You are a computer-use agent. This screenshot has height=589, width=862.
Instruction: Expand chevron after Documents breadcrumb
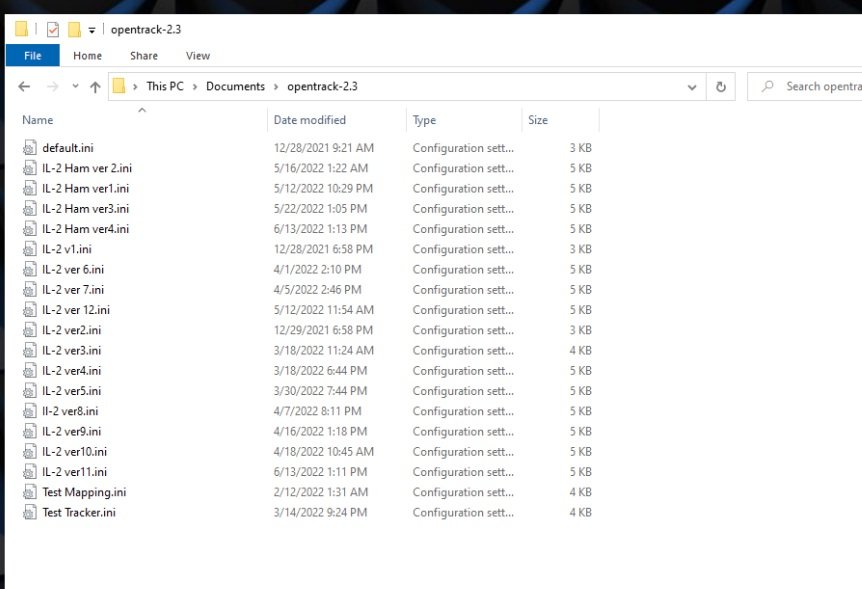(x=275, y=87)
